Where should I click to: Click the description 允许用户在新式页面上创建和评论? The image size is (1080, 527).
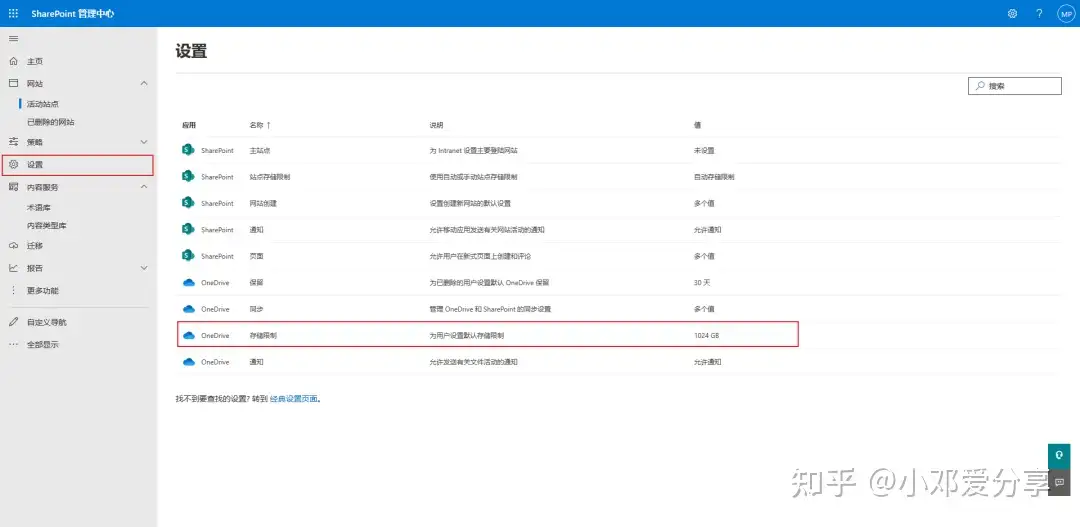480,256
